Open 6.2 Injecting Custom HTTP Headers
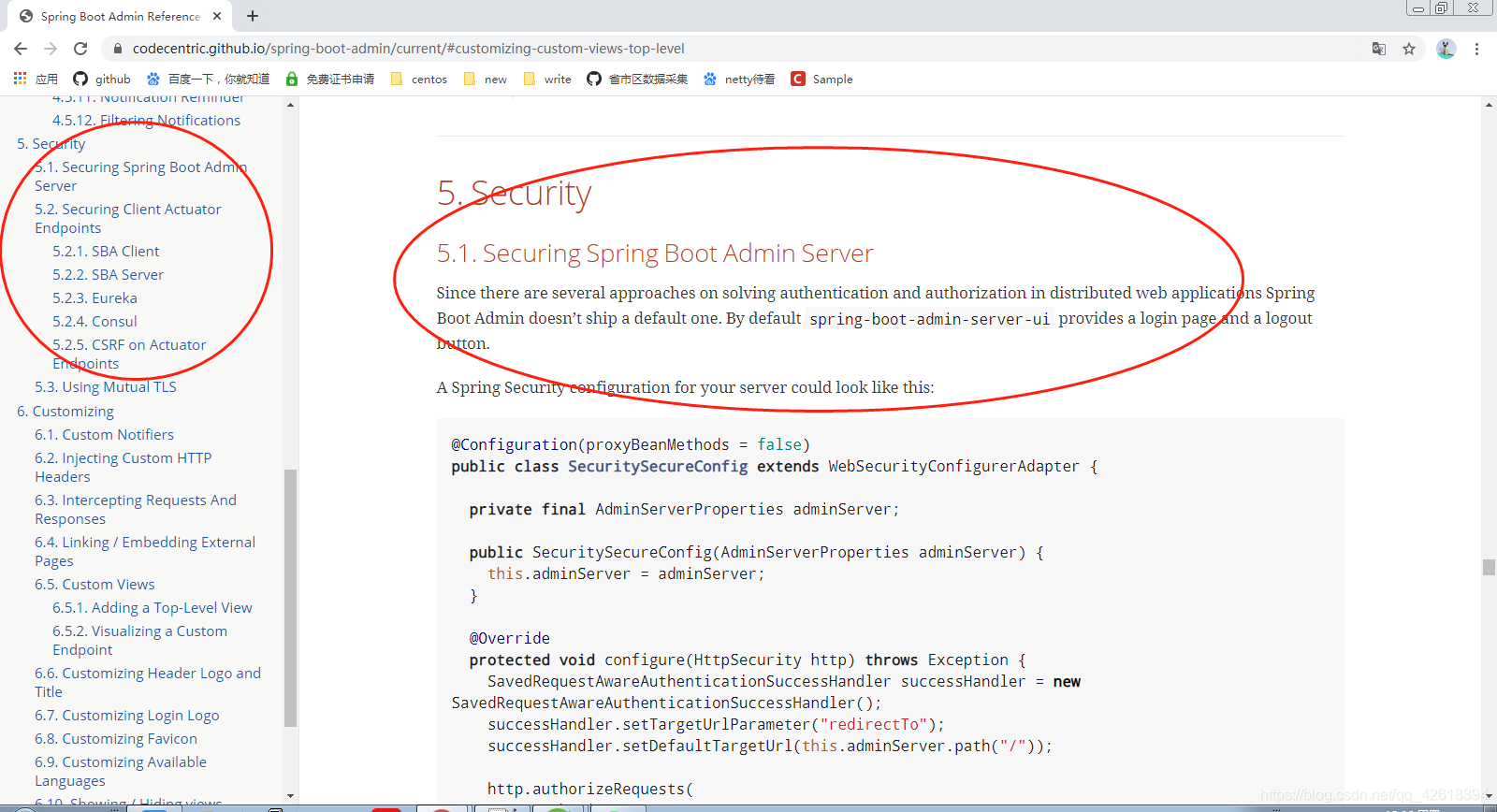The width and height of the screenshot is (1497, 812). [124, 468]
